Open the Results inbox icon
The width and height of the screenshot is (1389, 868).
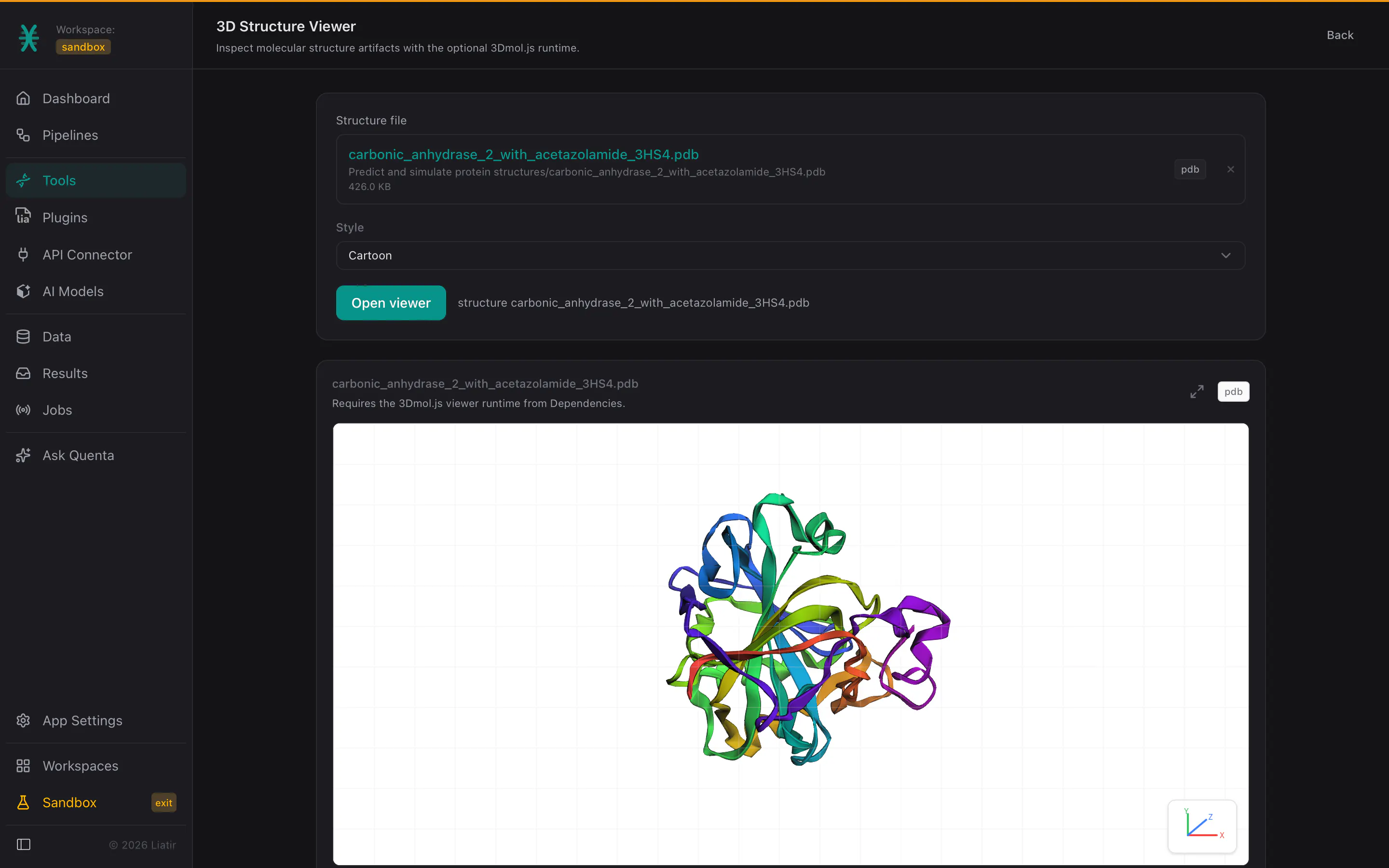point(23,373)
